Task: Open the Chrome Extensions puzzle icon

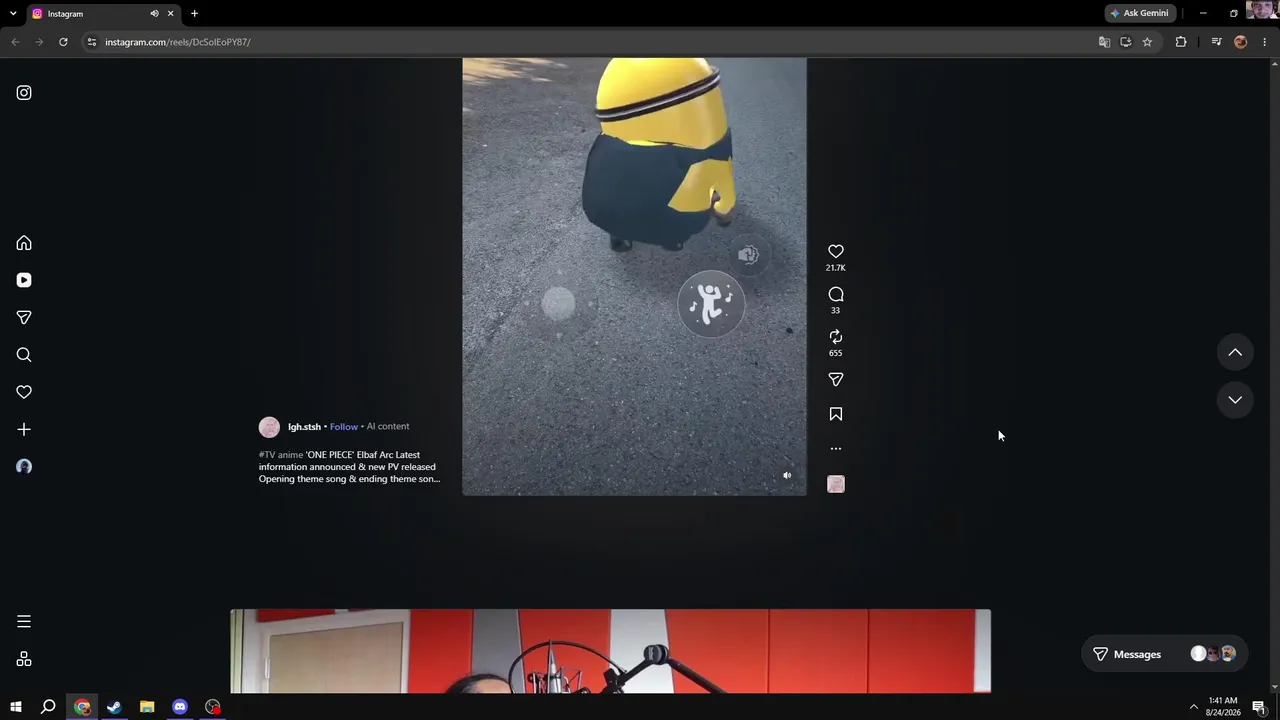Action: 1181,42
